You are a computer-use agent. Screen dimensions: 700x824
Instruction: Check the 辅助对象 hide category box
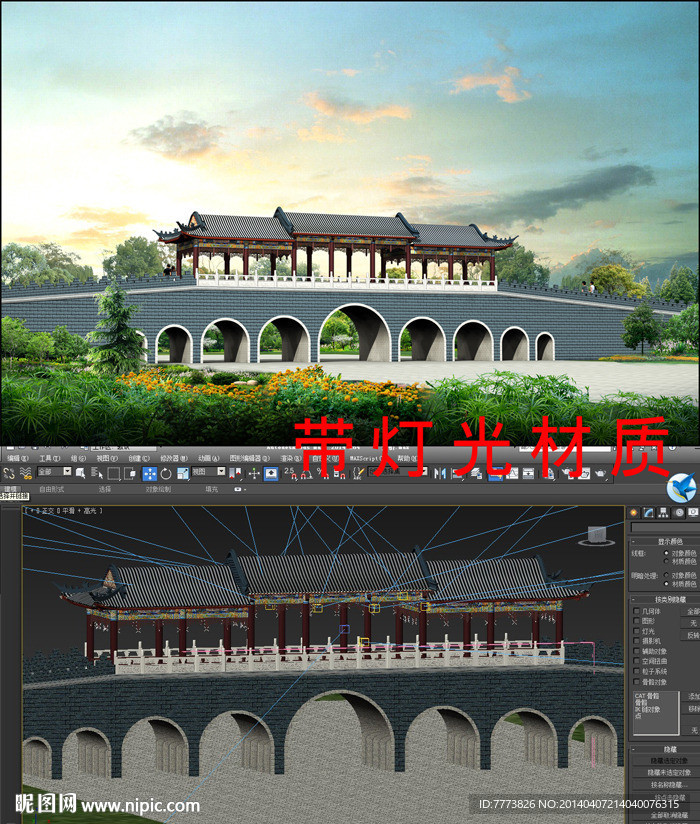(636, 651)
